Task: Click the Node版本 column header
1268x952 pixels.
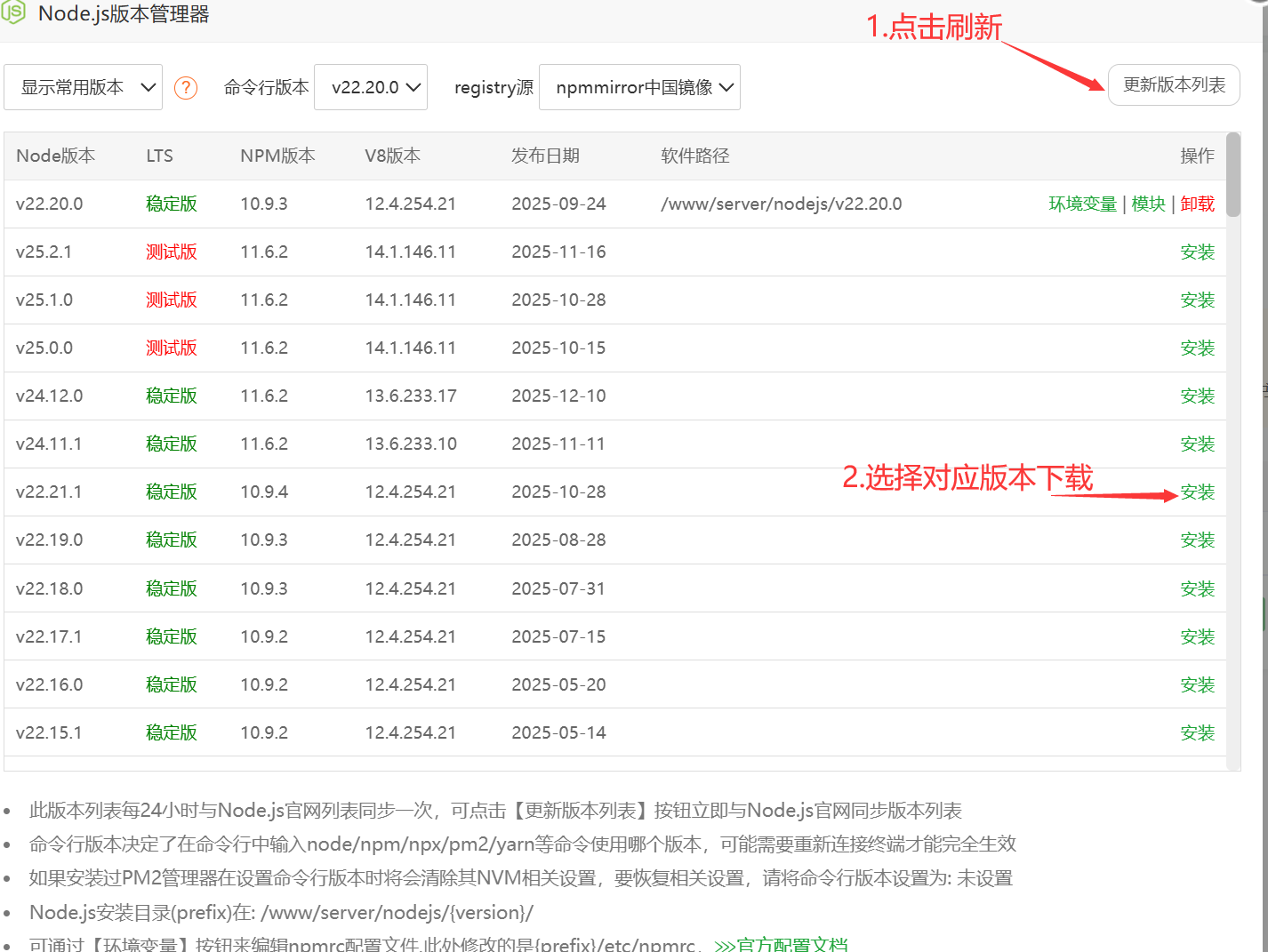Action: (x=55, y=156)
